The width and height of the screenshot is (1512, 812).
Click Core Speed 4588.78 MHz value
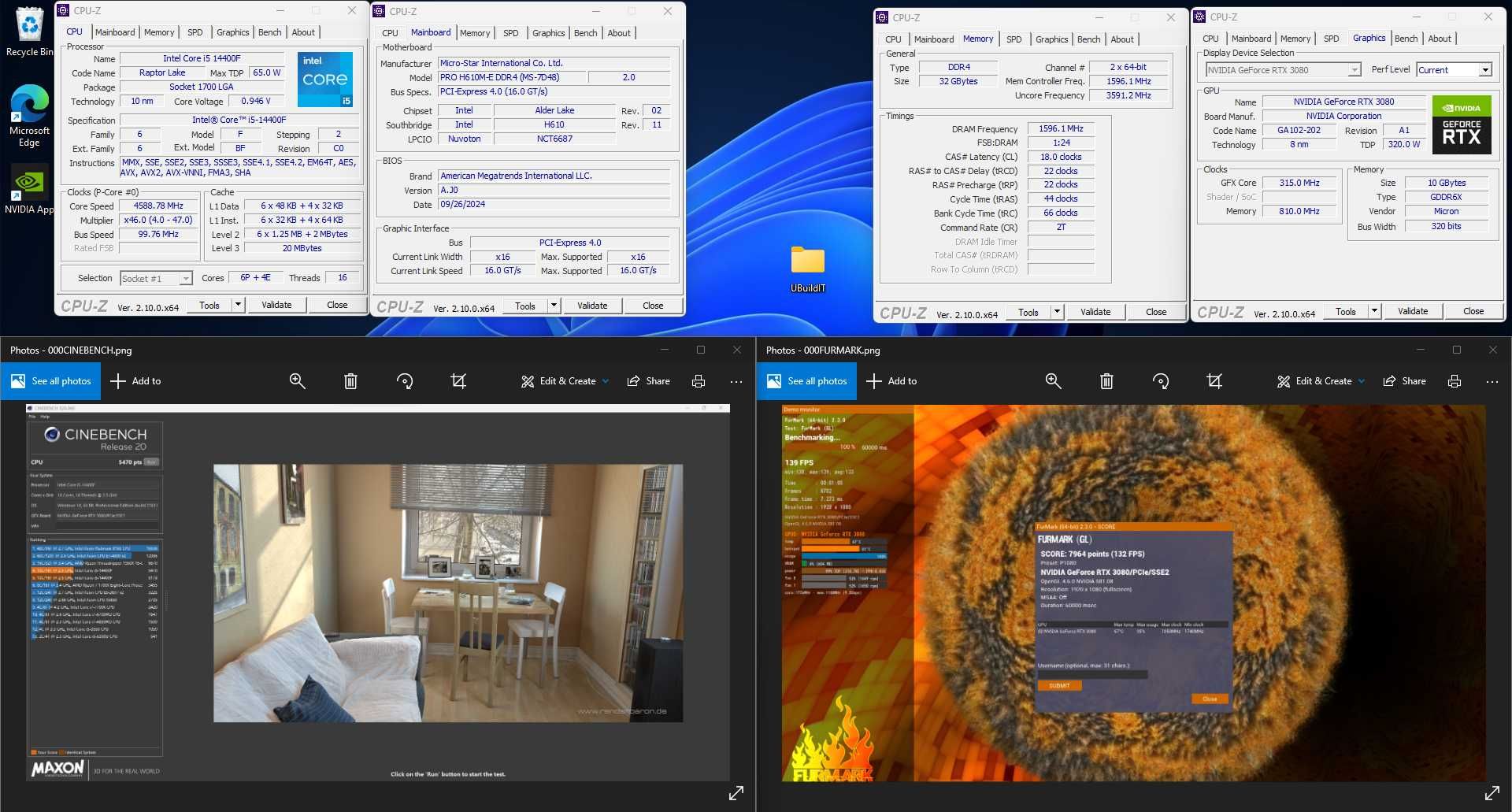[x=158, y=206]
